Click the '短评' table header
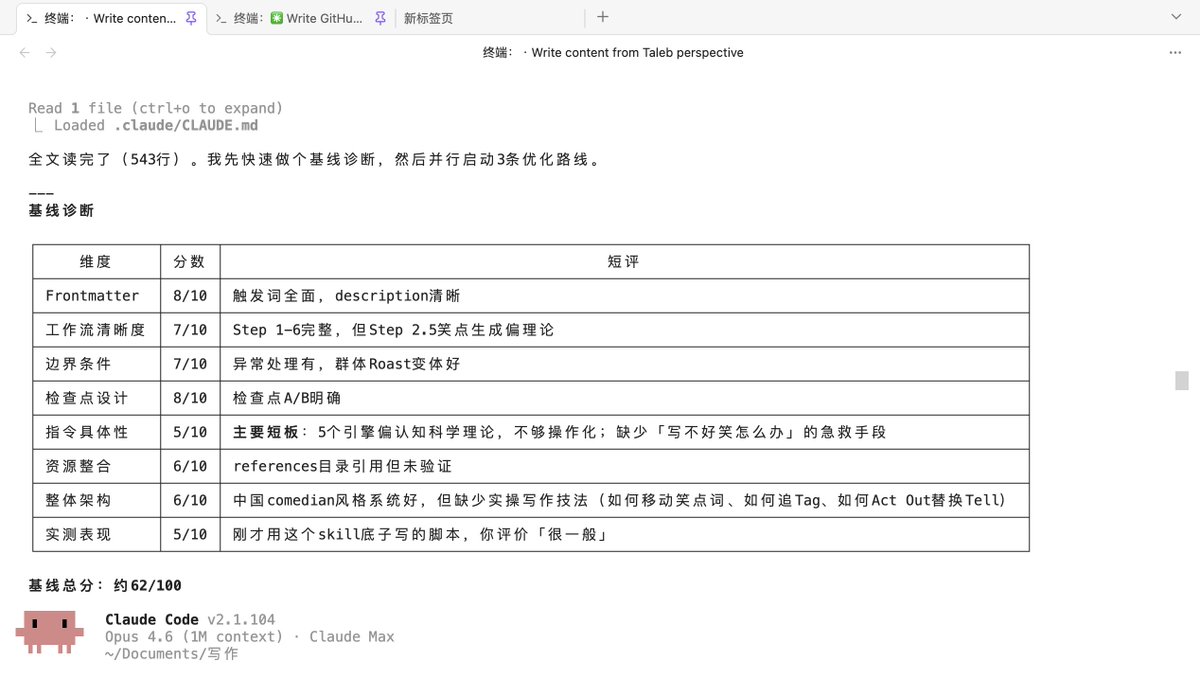The height and width of the screenshot is (697, 1200). pos(624,261)
